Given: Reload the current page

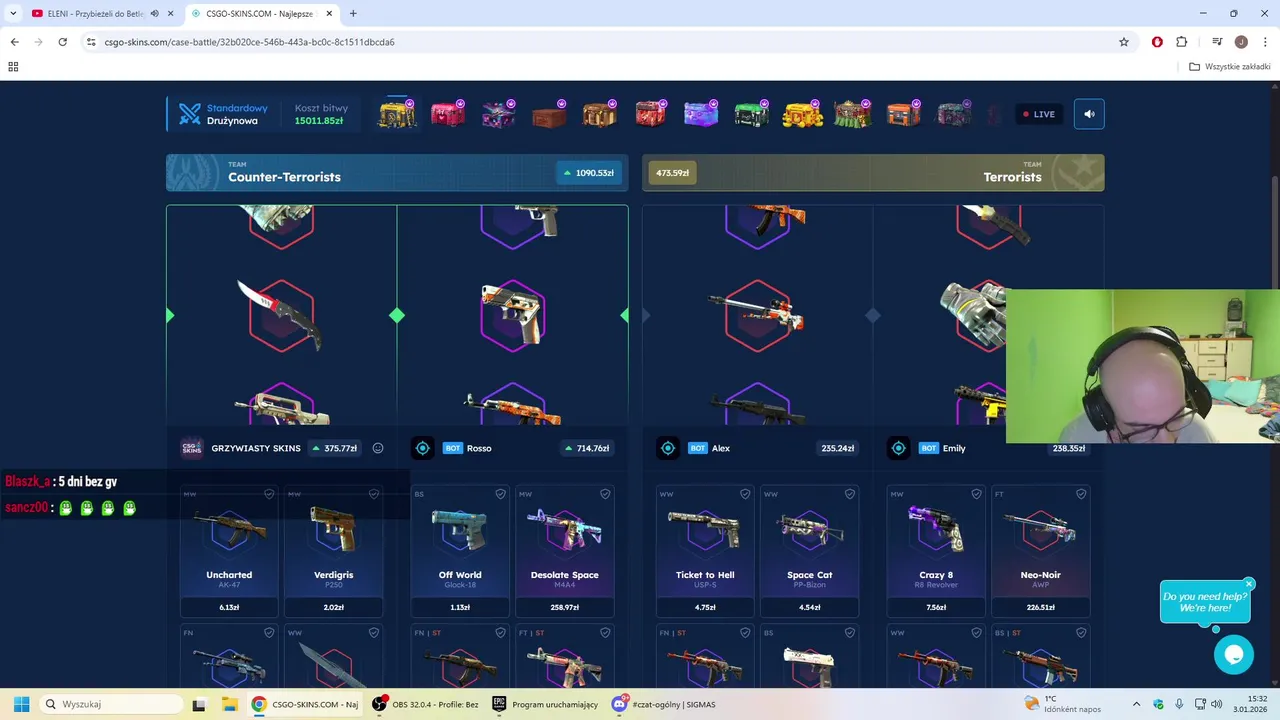Looking at the screenshot, I should [x=62, y=42].
